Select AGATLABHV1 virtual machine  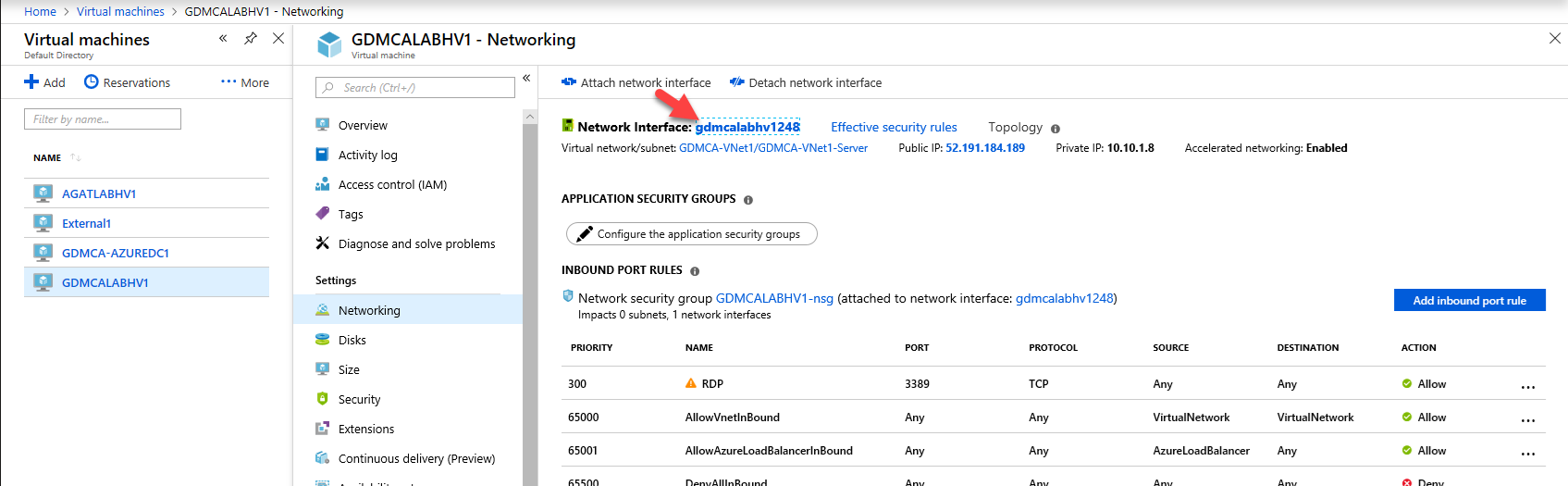[99, 193]
